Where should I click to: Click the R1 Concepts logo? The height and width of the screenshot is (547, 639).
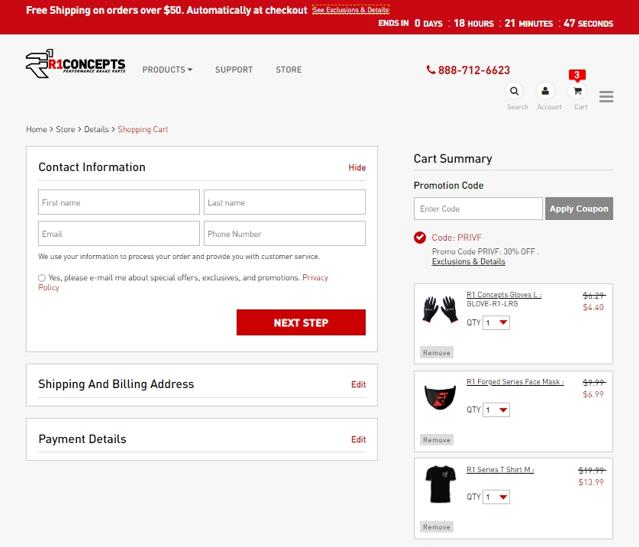coord(75,64)
